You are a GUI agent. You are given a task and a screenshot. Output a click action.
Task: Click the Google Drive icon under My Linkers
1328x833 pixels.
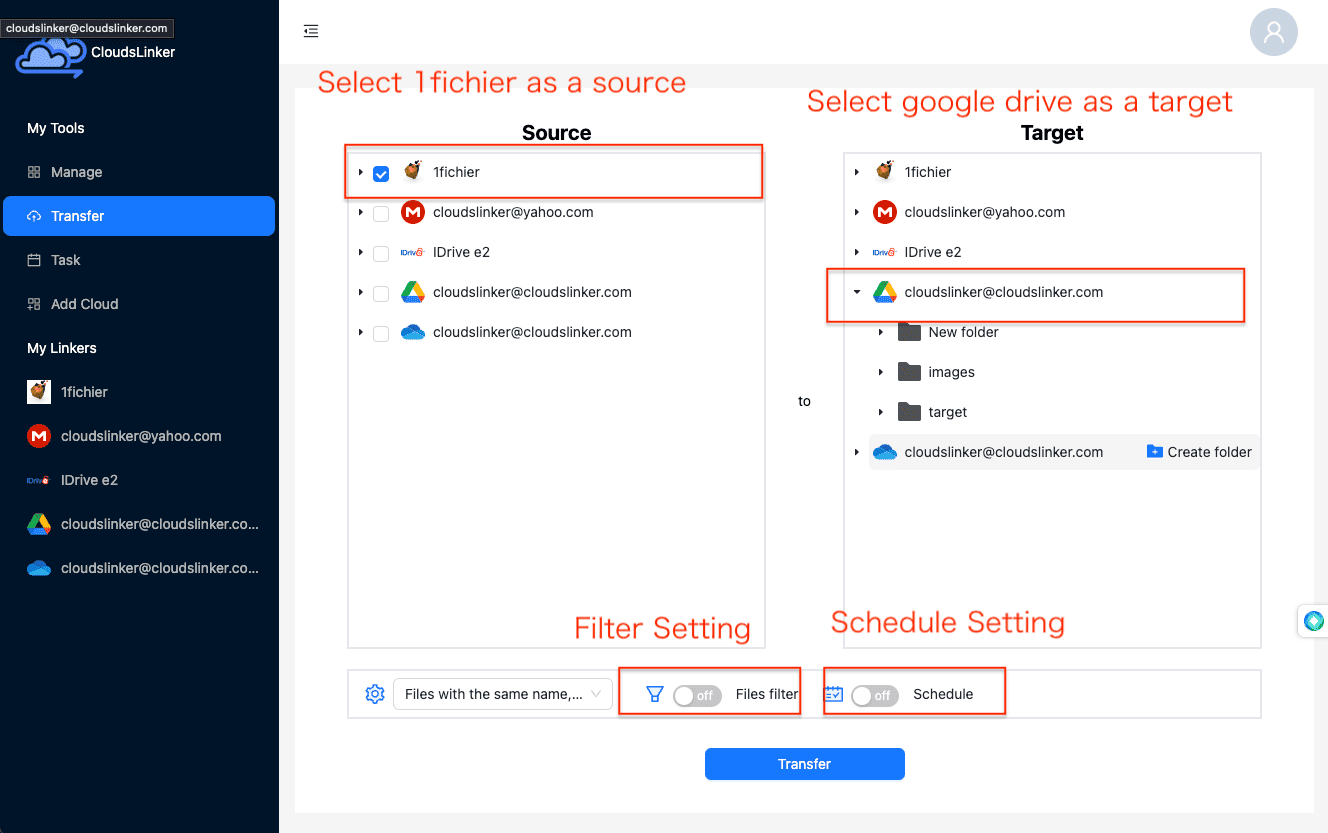39,524
